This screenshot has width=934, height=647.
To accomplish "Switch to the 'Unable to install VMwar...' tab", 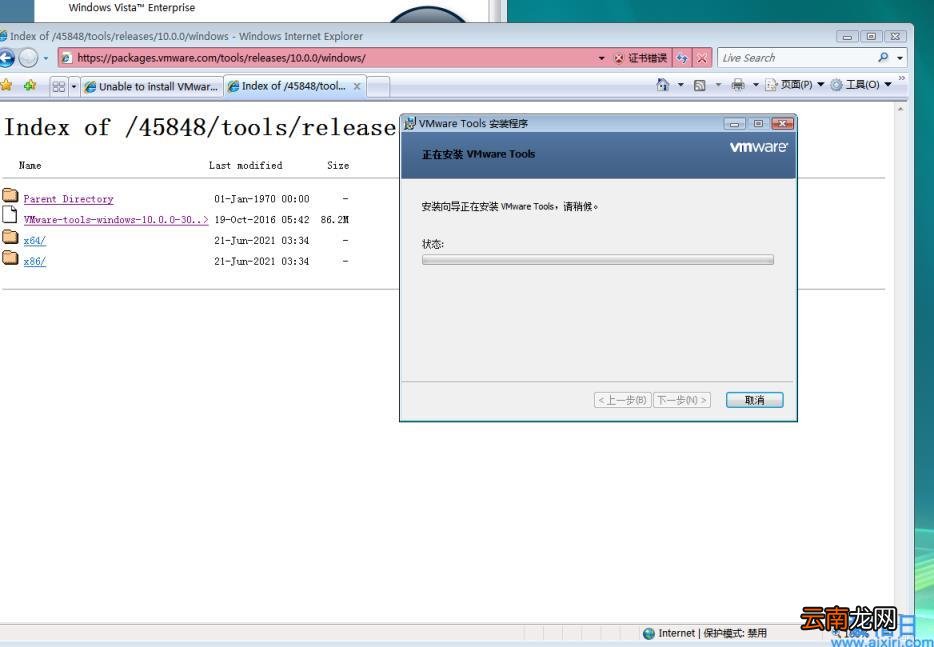I will [x=151, y=86].
